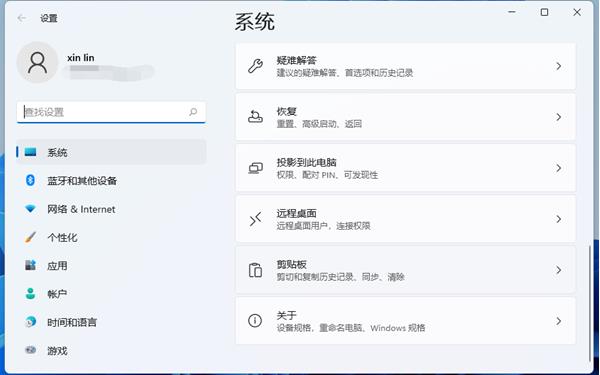Open 网络 & Internet settings
Image resolution: width=600 pixels, height=375 pixels.
pos(111,209)
